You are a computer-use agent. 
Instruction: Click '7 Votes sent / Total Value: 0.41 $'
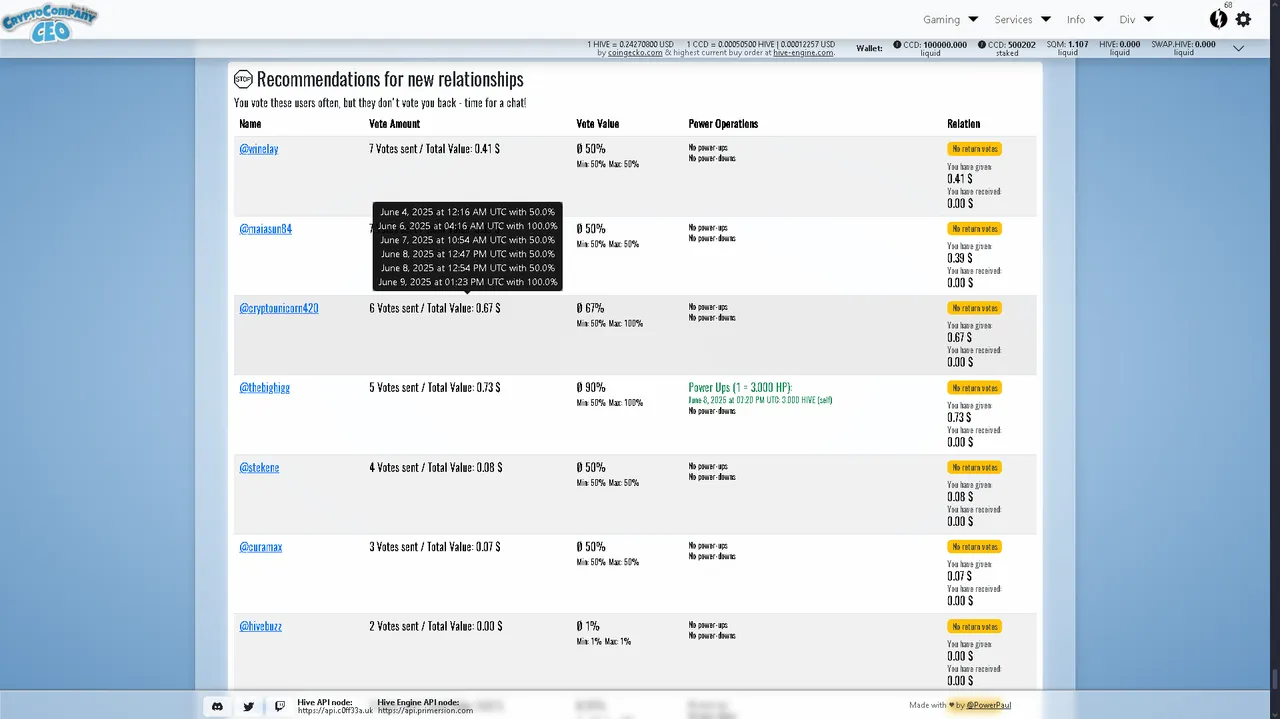(x=434, y=149)
